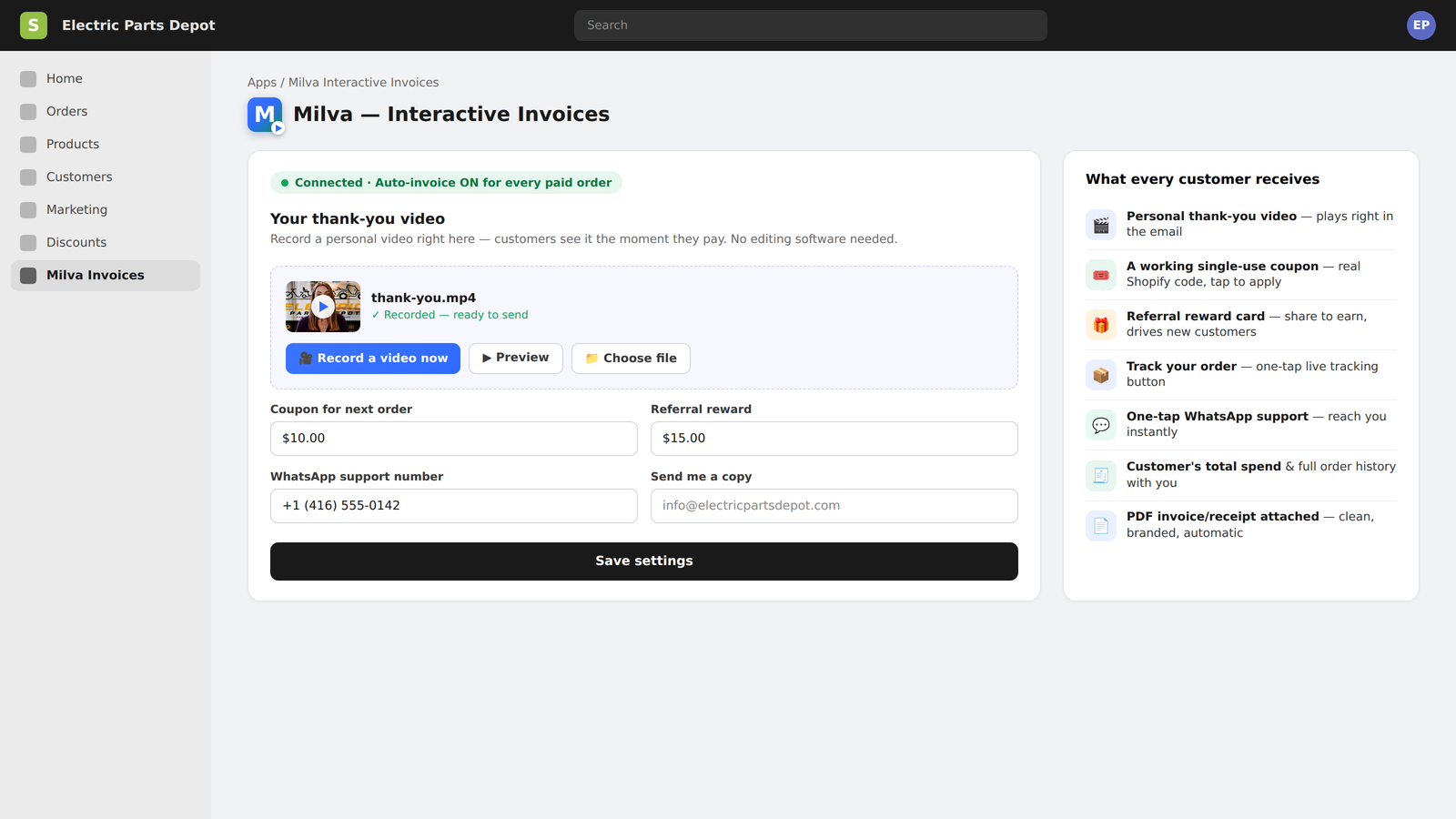Focus the Coupon for next order field

[x=454, y=439]
